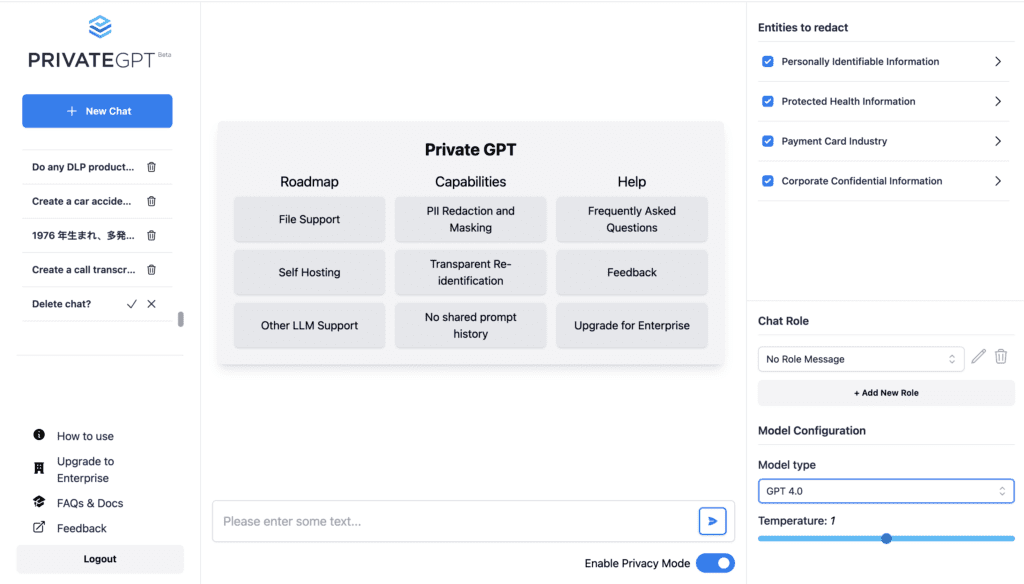Open Frequently Asked Questions card
The width and height of the screenshot is (1024, 584).
(632, 219)
